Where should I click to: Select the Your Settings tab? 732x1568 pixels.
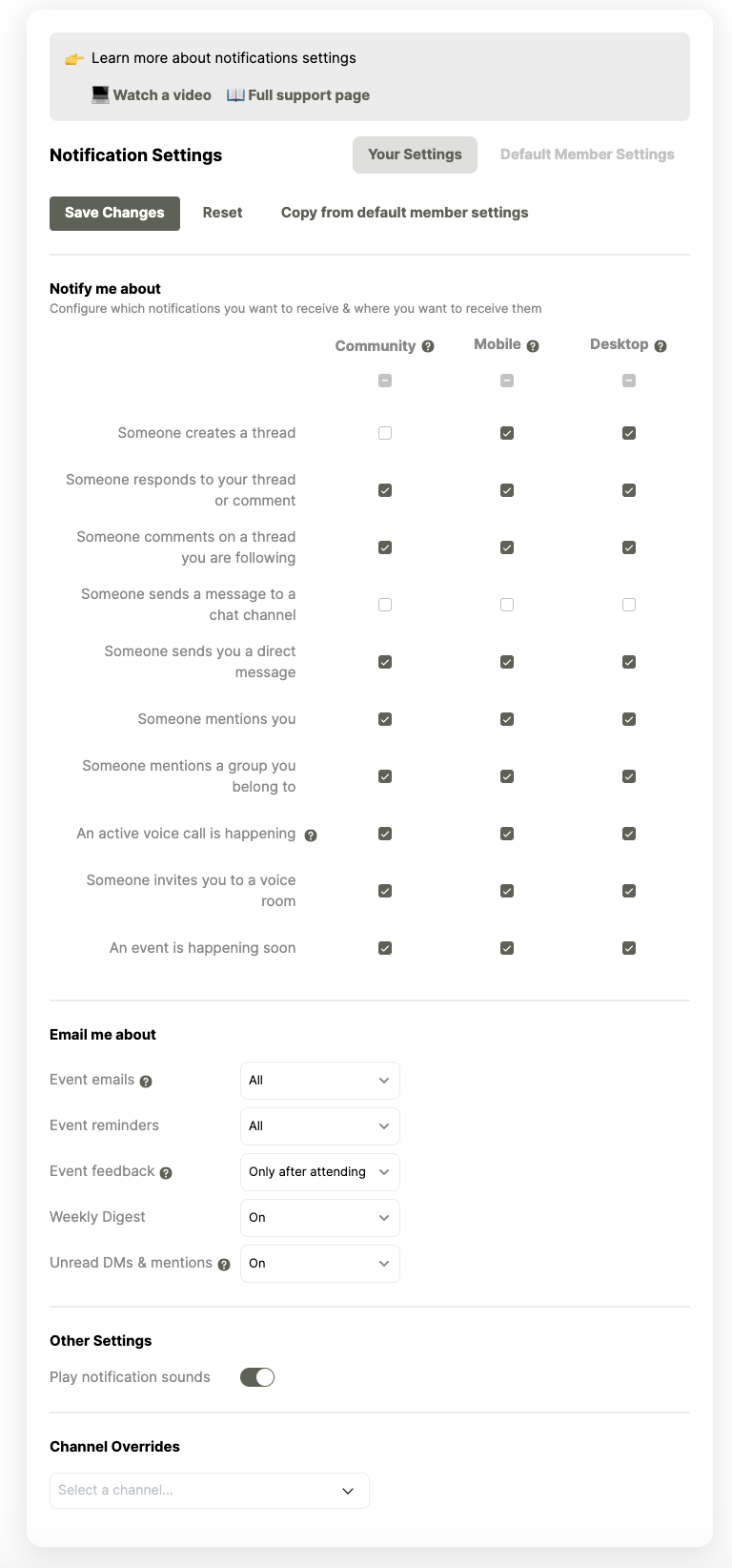pos(415,155)
